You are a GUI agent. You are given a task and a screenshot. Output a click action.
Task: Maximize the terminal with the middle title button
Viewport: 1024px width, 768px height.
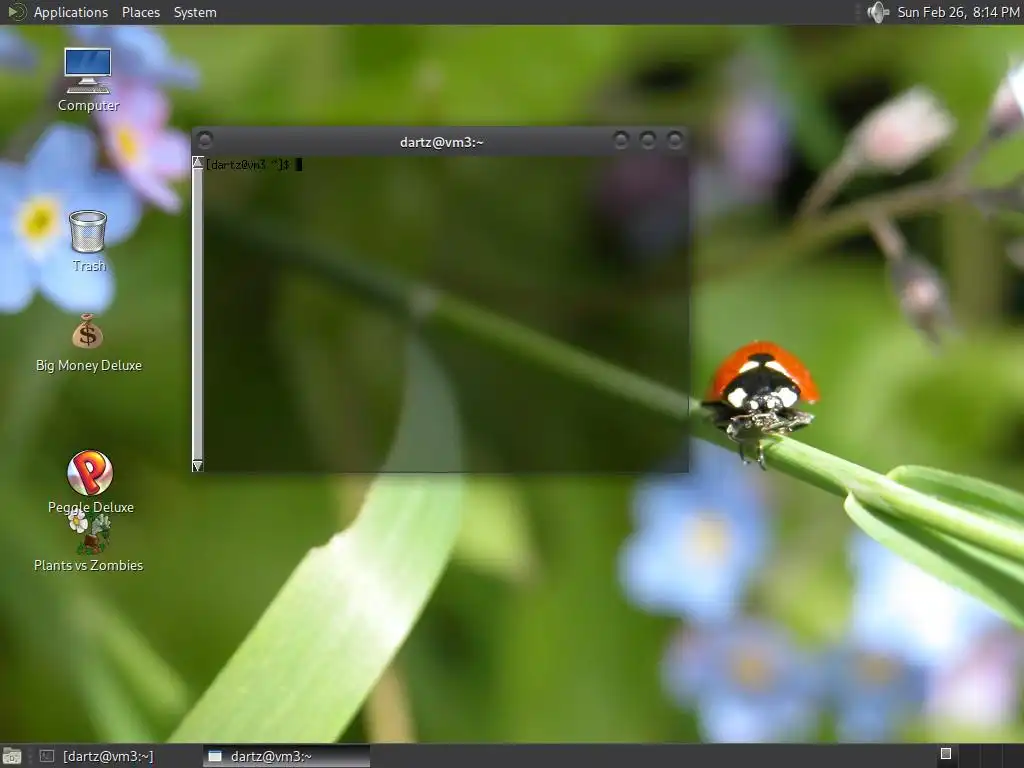pos(648,140)
